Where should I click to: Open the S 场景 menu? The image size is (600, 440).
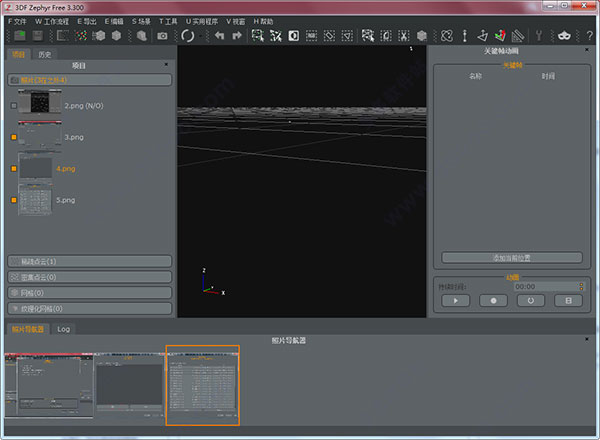pos(141,21)
